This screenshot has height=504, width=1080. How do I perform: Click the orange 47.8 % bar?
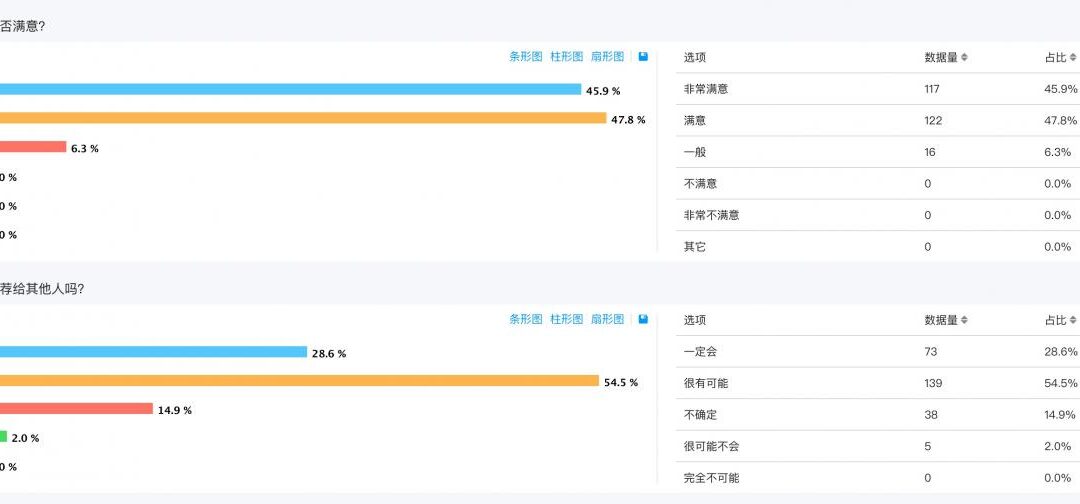coord(303,118)
